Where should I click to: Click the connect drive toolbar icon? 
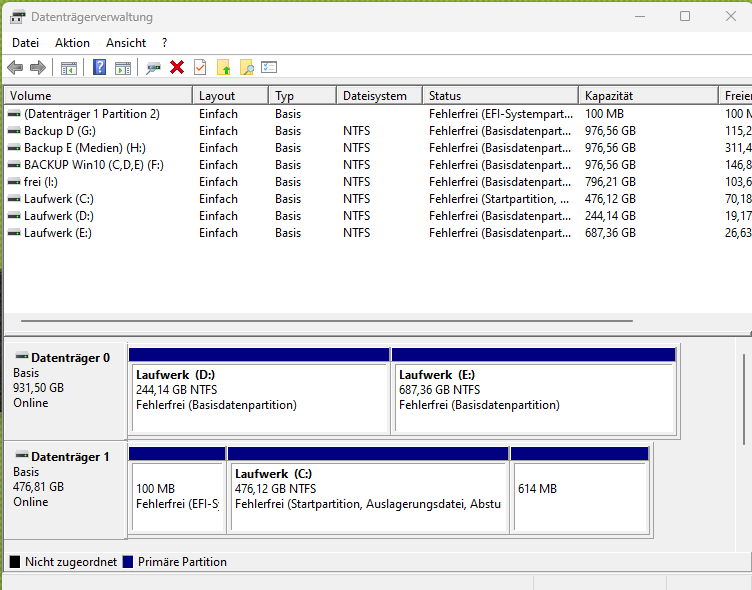153,67
